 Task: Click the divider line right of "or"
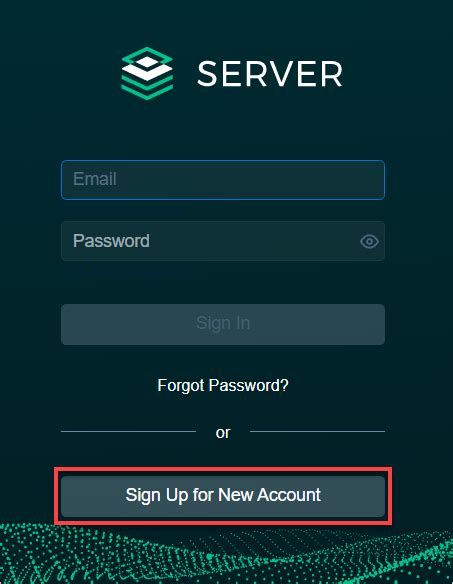coord(317,431)
